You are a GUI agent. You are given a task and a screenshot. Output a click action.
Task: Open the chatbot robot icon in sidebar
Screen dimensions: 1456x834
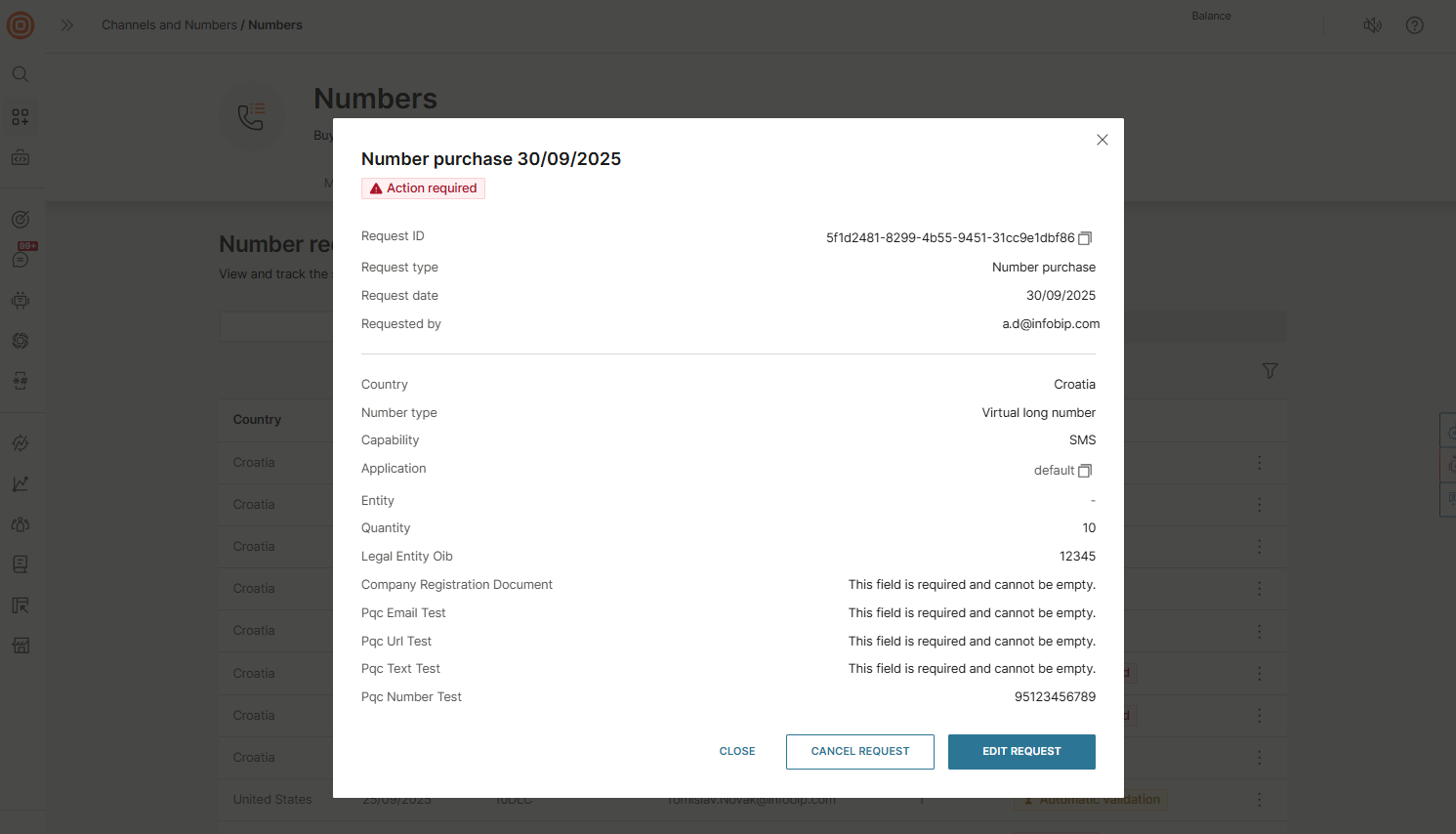(21, 301)
